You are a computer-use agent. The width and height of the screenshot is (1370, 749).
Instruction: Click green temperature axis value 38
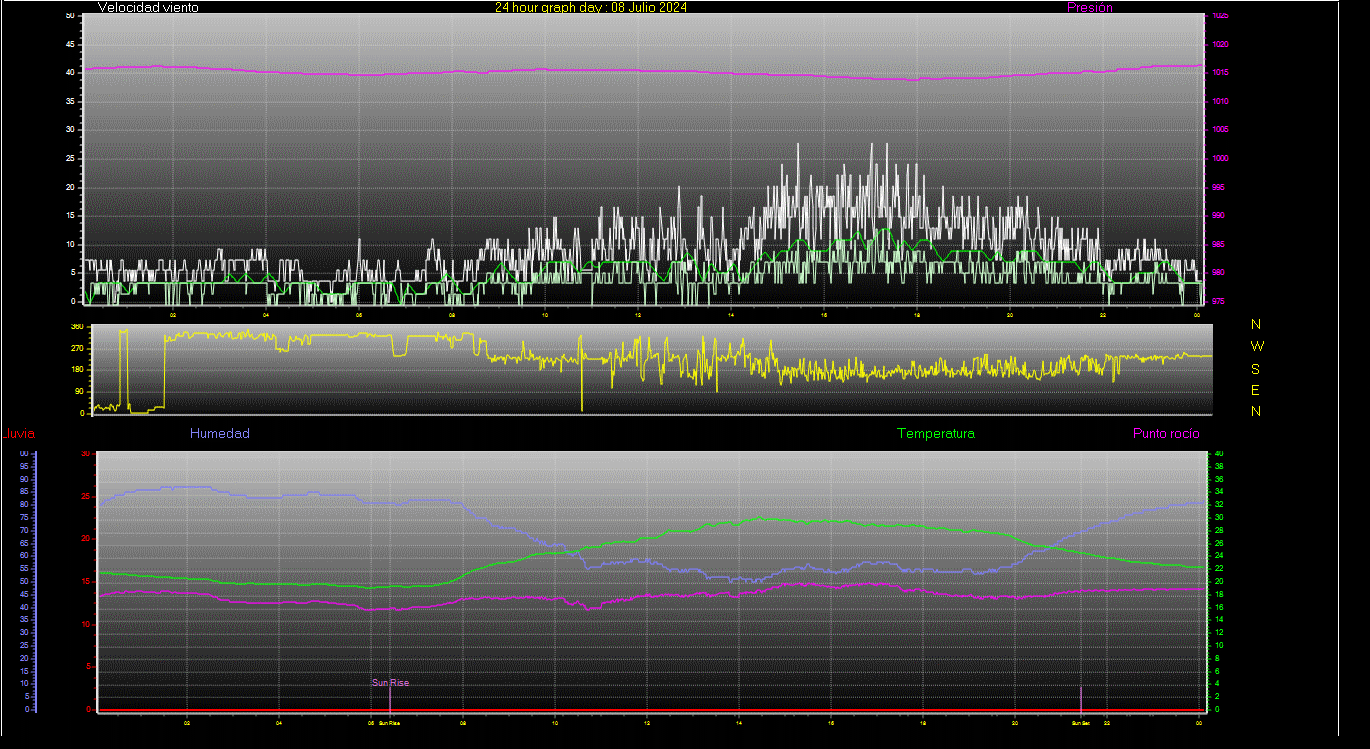pos(1217,466)
